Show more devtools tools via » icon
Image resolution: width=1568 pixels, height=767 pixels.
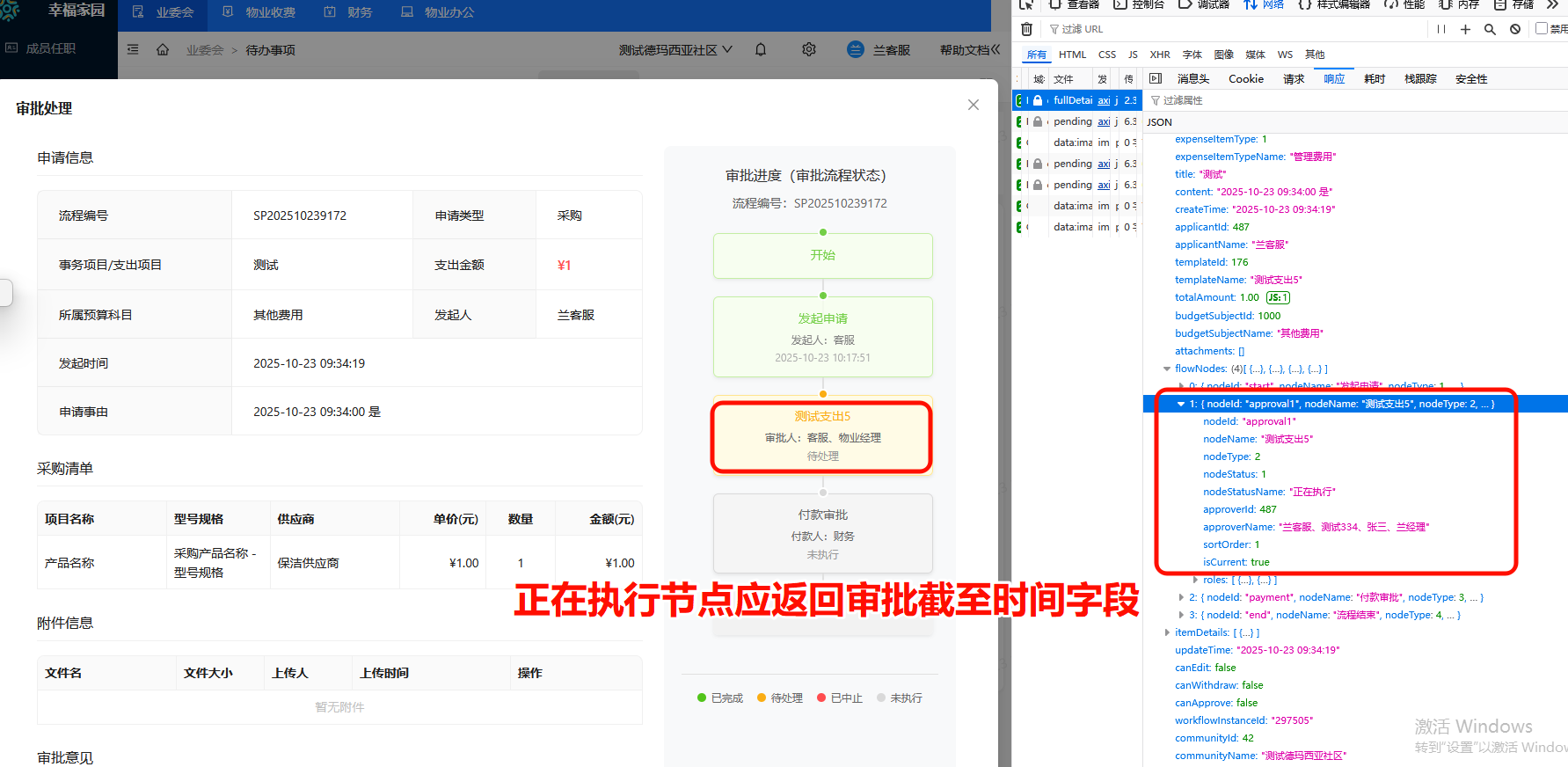point(1552,4)
